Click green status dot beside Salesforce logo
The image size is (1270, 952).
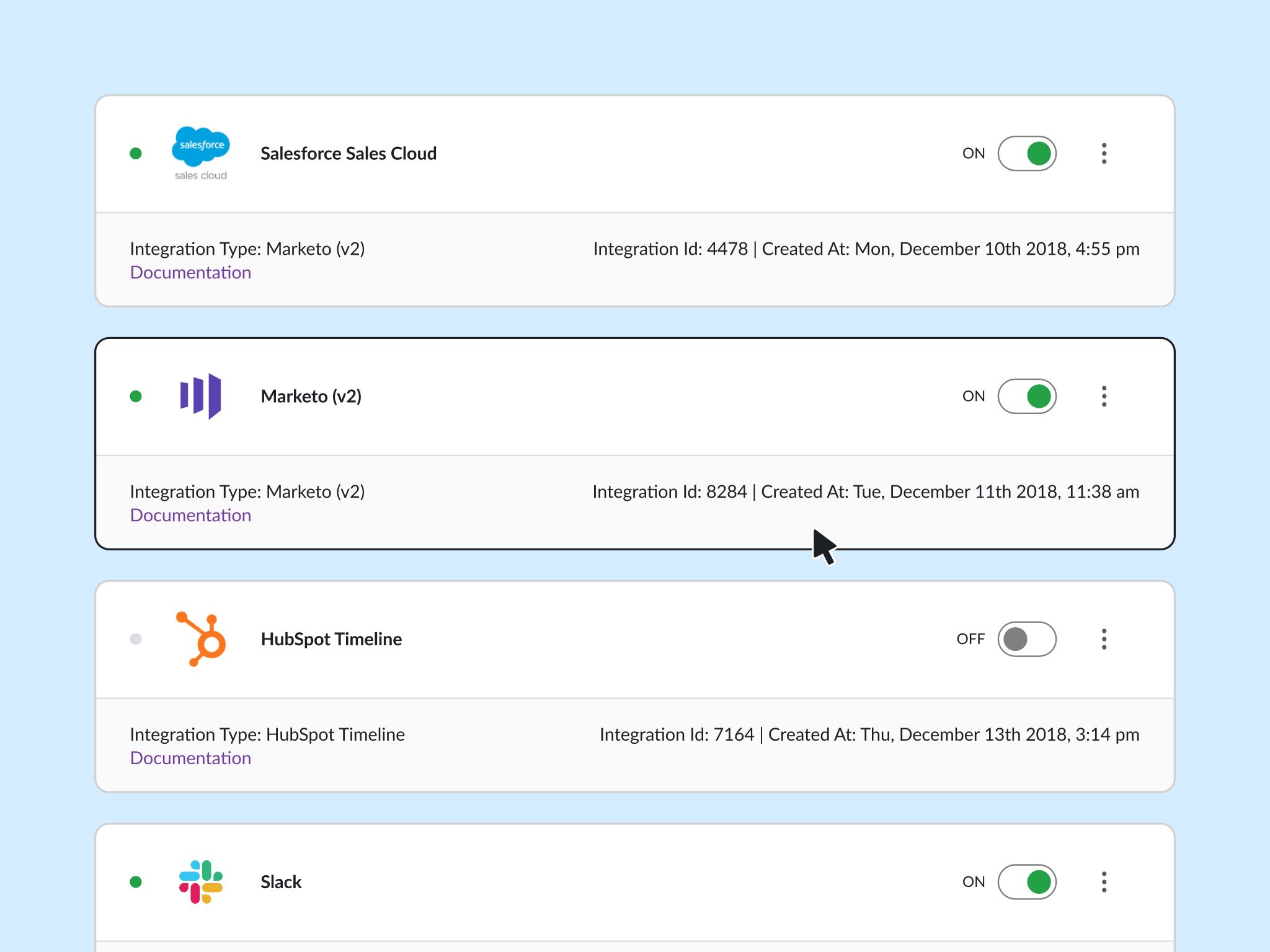(x=136, y=153)
